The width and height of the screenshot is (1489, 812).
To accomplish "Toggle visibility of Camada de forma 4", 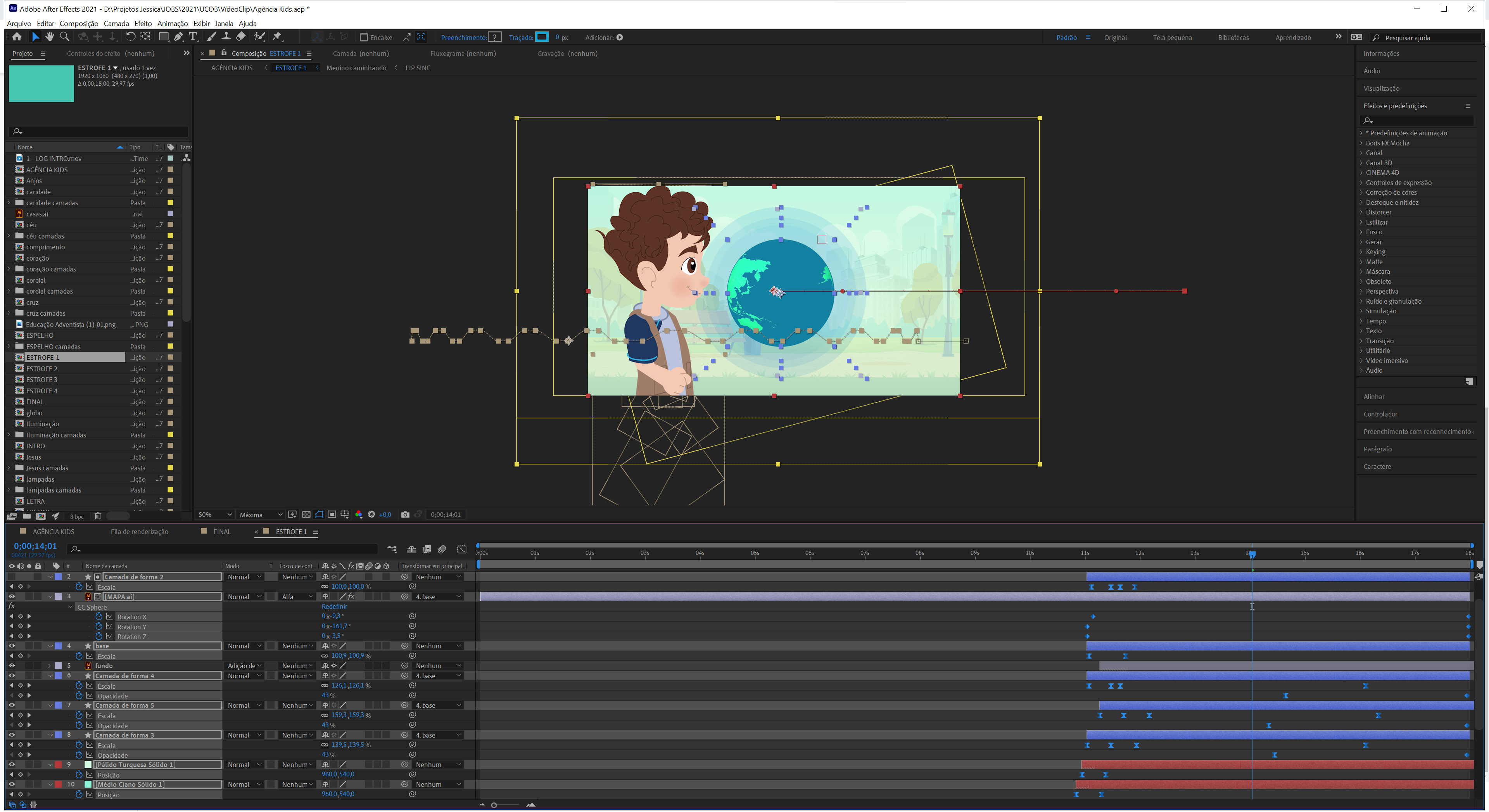I will point(12,676).
